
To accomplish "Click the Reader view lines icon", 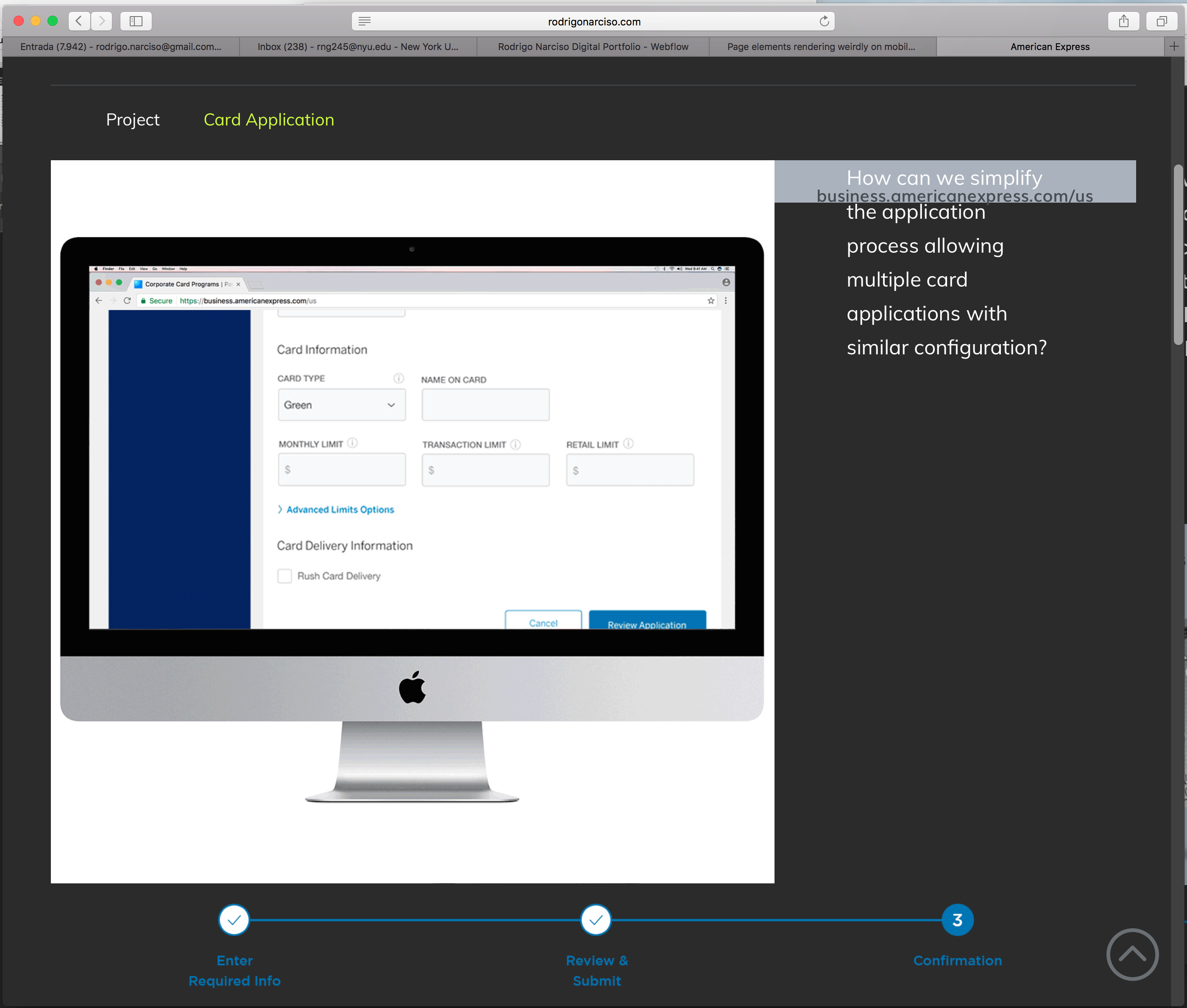I will (365, 21).
